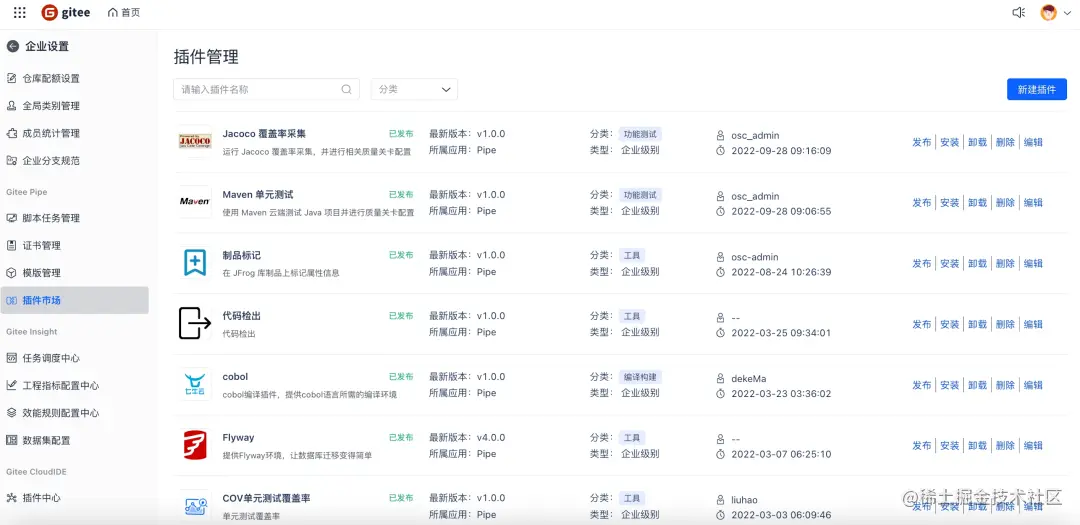Click the Maven plugin logo

[195, 202]
